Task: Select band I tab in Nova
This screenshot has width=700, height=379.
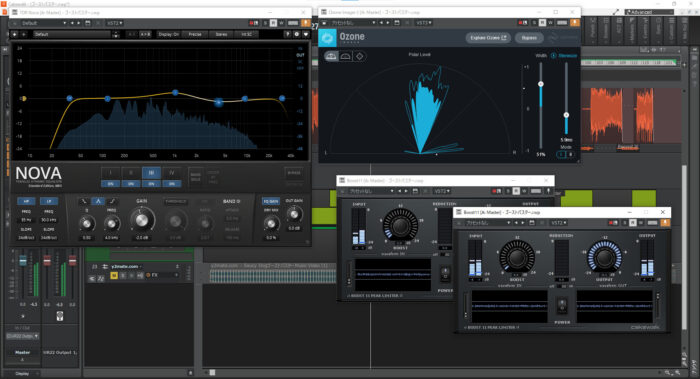Action: pyautogui.click(x=110, y=173)
